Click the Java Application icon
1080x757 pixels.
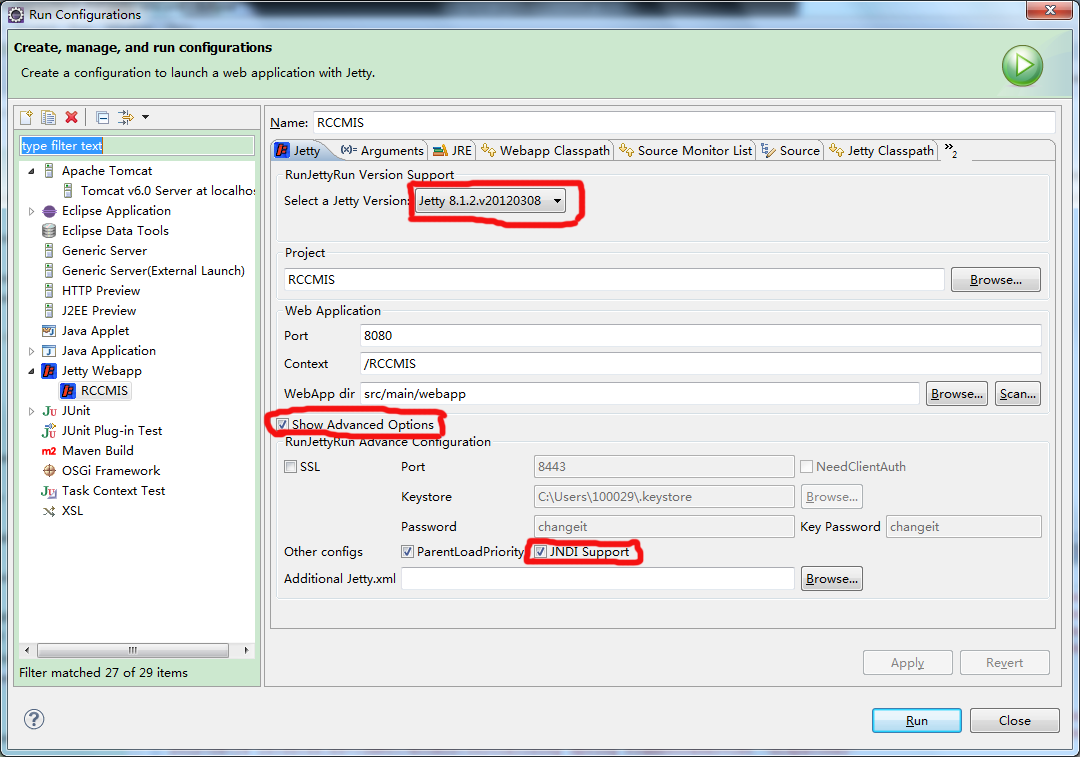tap(49, 351)
